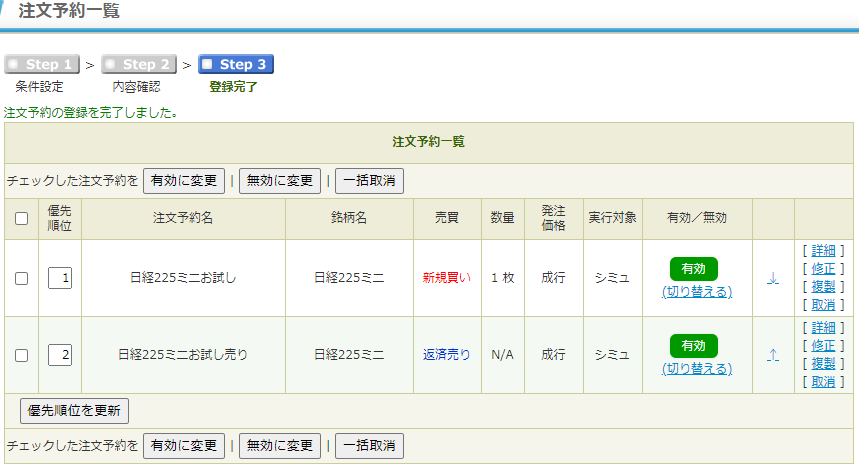Move 日経225ミニお試し down with the arrow icon
Image resolution: width=859 pixels, height=467 pixels.
(772, 278)
